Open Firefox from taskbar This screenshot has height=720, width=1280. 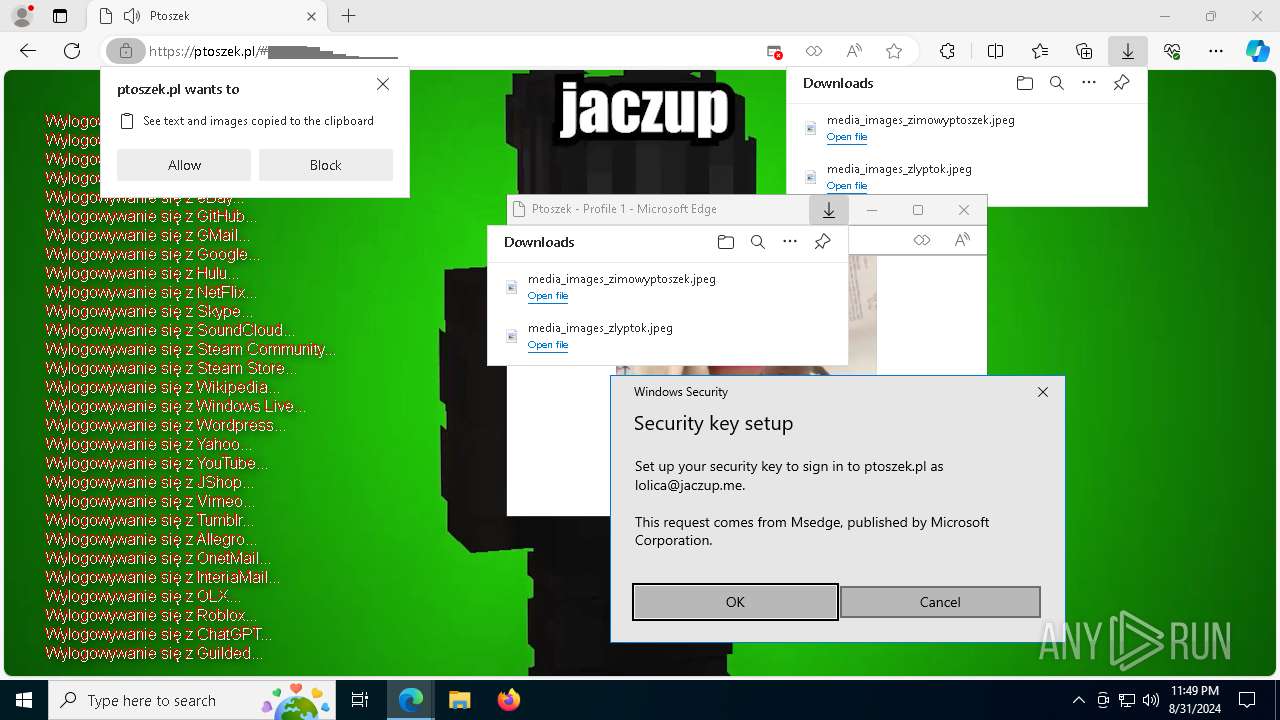pyautogui.click(x=508, y=700)
